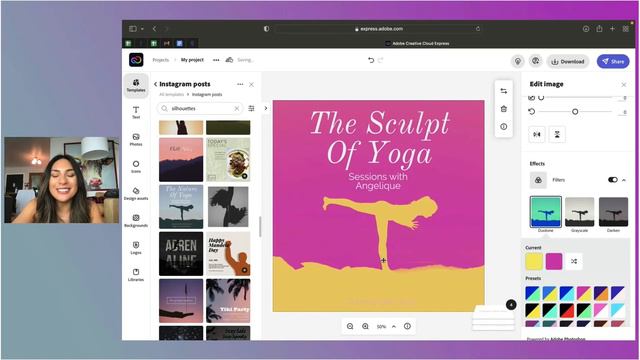Viewport: 640px width, 360px height.
Task: Open Safari share button
Action: [x=599, y=29]
